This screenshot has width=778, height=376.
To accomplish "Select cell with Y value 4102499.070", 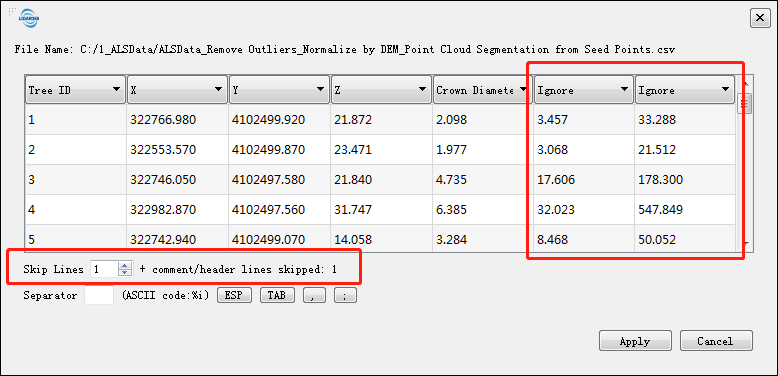I will coord(279,238).
